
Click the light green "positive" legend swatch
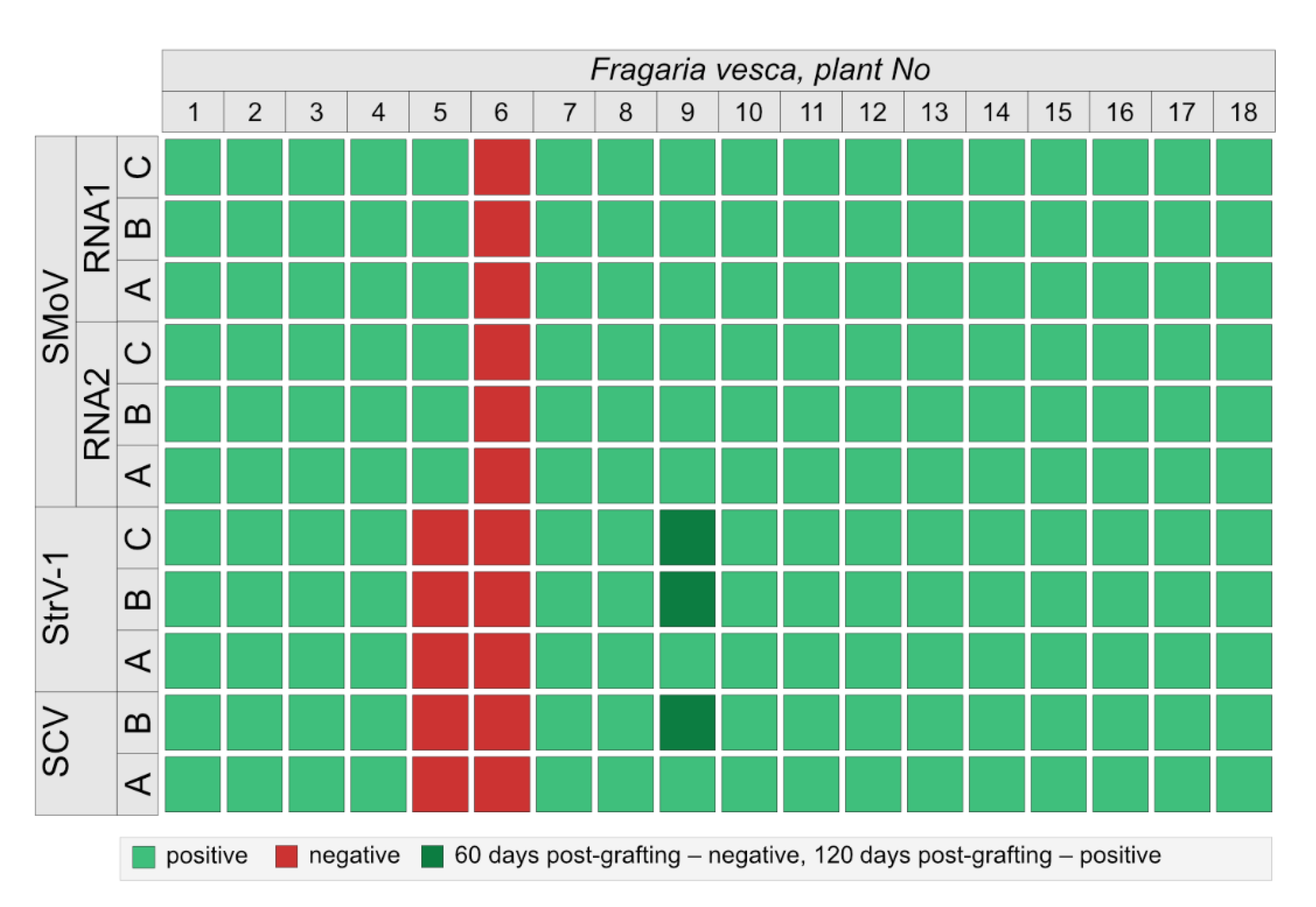tap(143, 856)
